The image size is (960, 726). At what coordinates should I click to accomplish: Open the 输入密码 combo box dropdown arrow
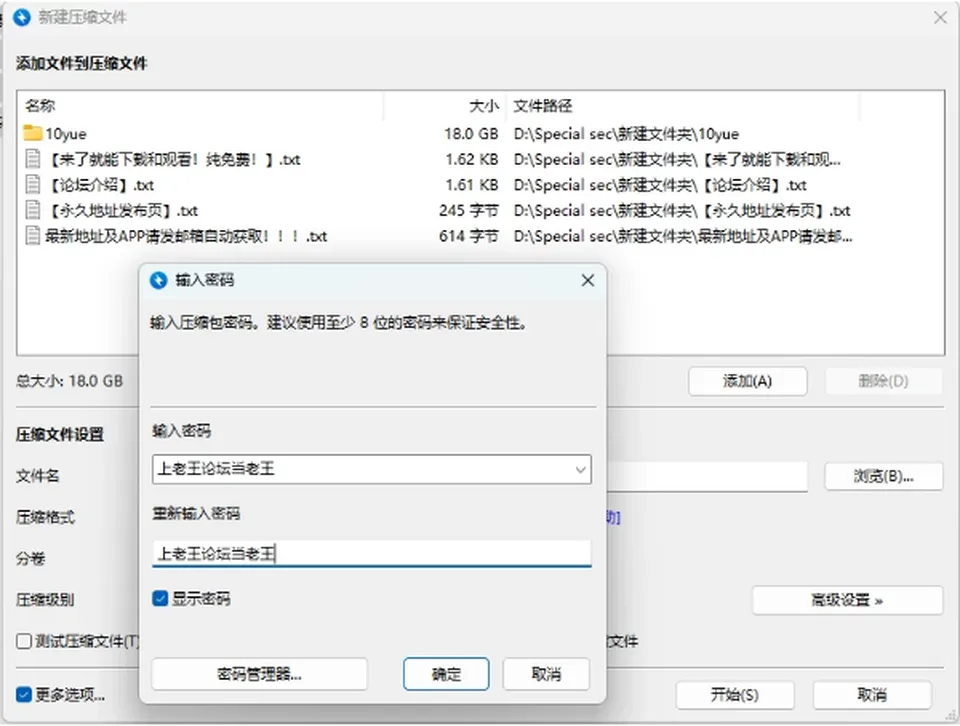pos(580,470)
